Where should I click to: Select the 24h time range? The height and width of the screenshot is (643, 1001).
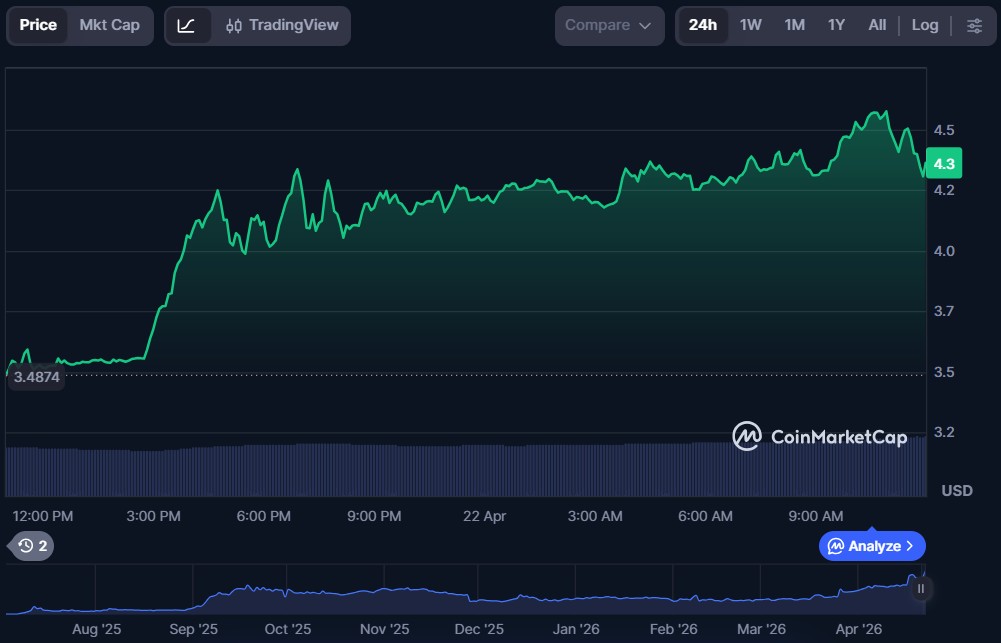(702, 25)
